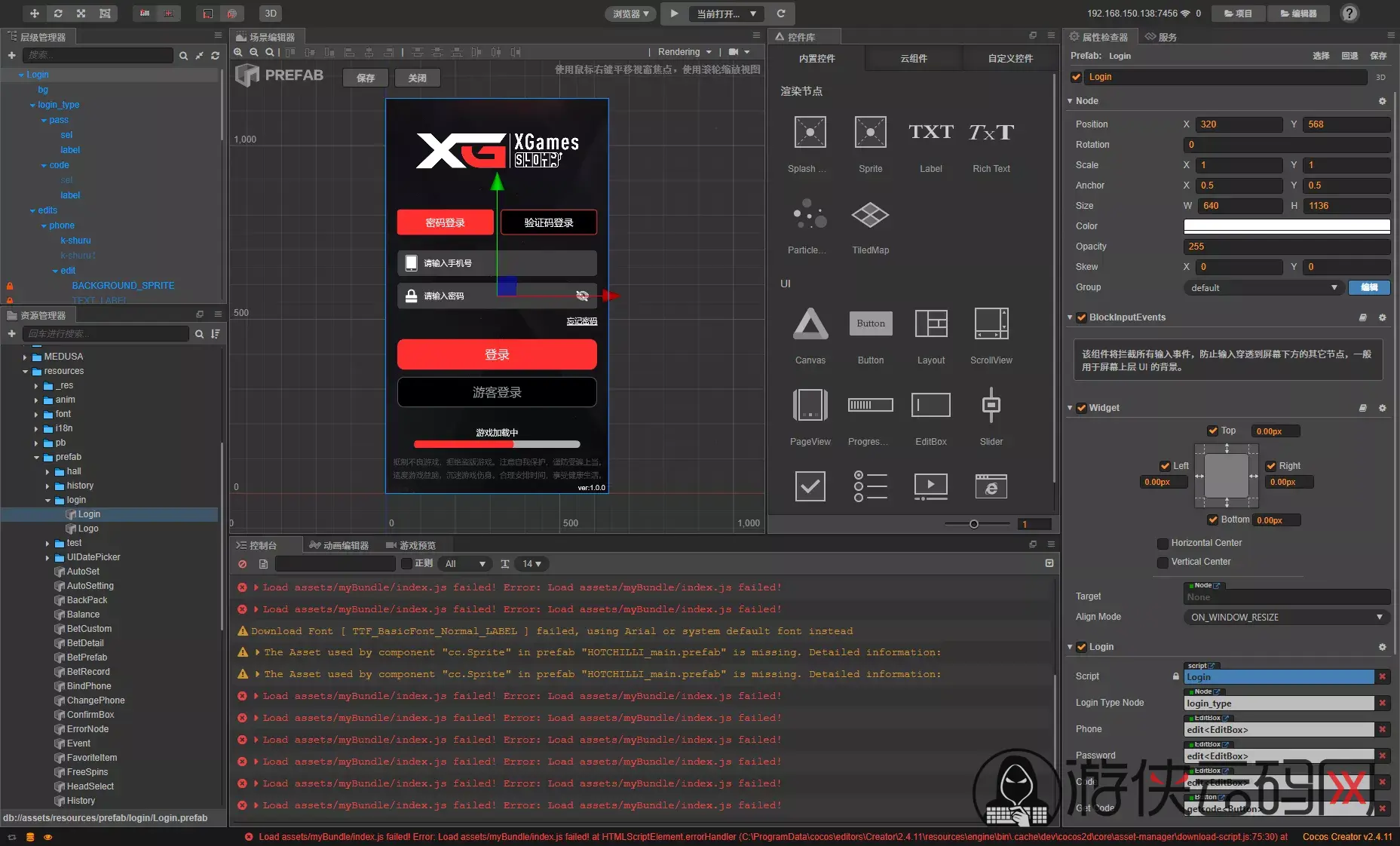Uncheck the Widget Left alignment

pyautogui.click(x=1166, y=466)
